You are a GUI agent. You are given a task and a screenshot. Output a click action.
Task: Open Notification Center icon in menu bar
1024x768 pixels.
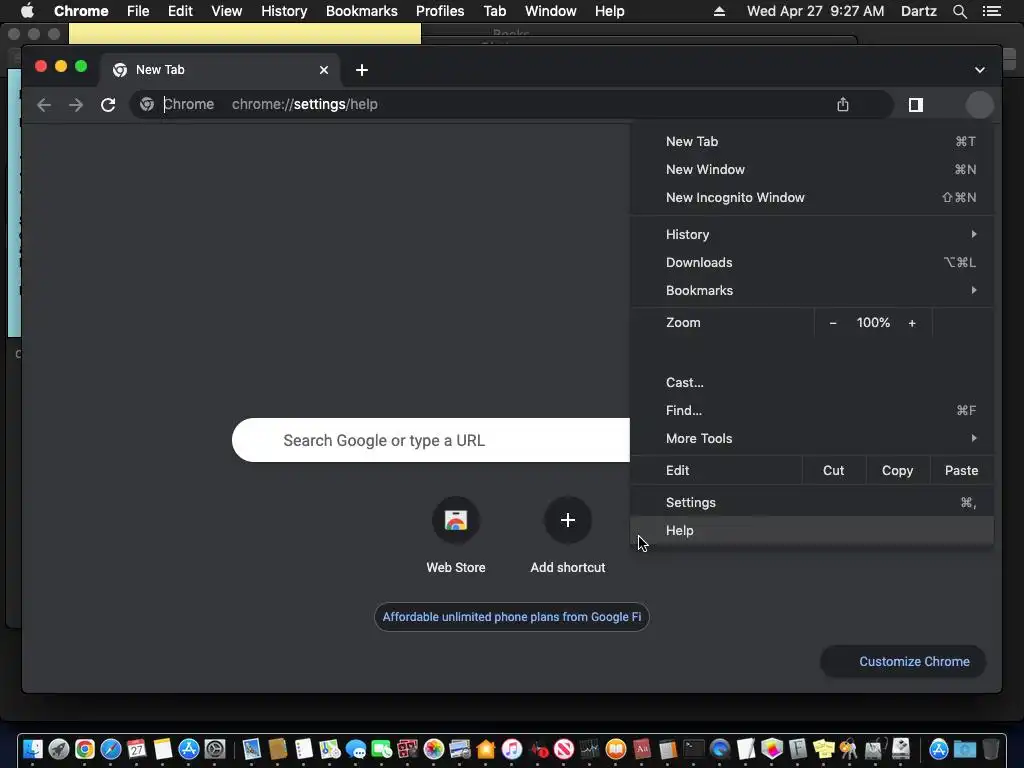[991, 11]
